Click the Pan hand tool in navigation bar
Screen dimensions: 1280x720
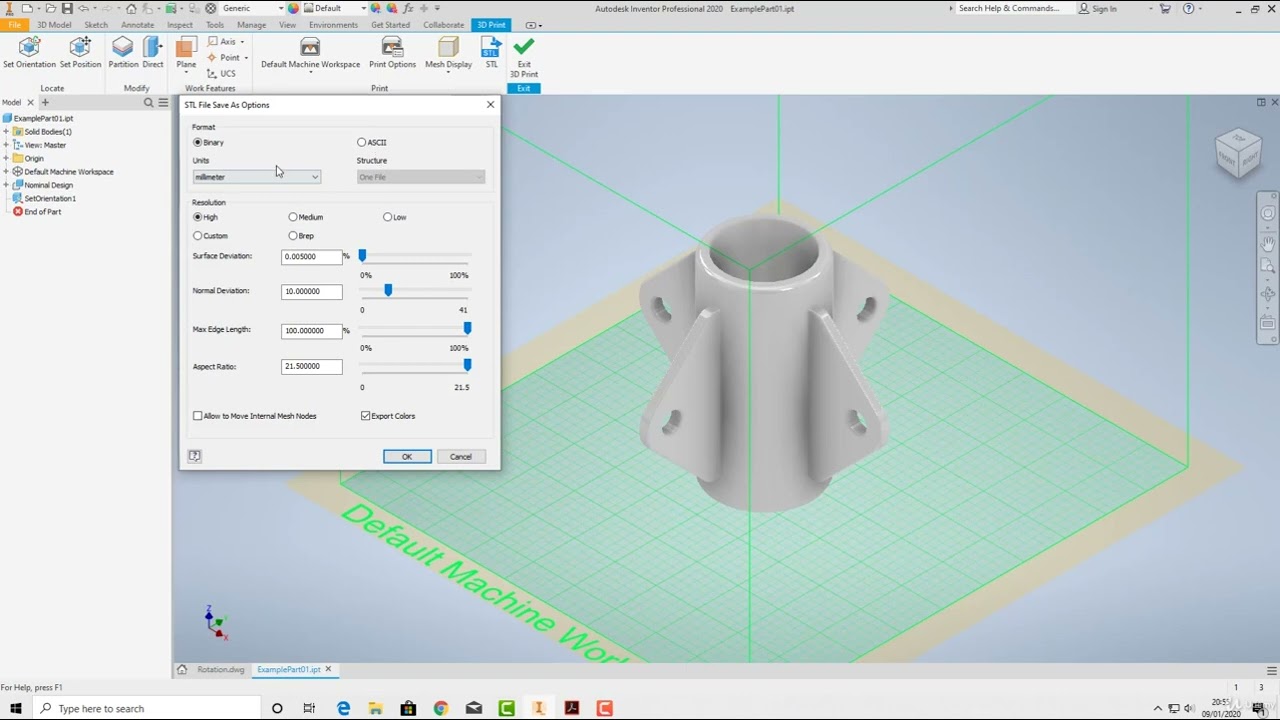[1267, 242]
